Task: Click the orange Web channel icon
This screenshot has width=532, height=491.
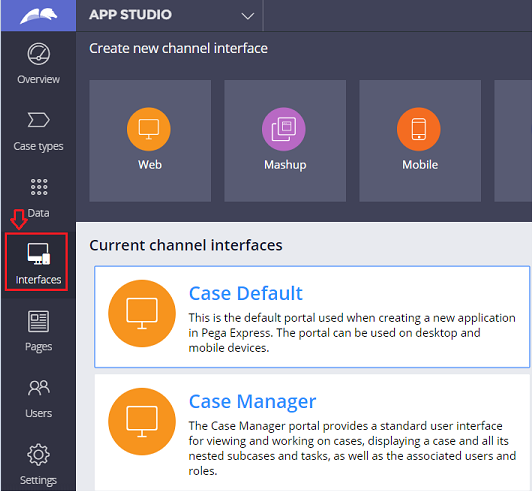Action: coord(149,129)
